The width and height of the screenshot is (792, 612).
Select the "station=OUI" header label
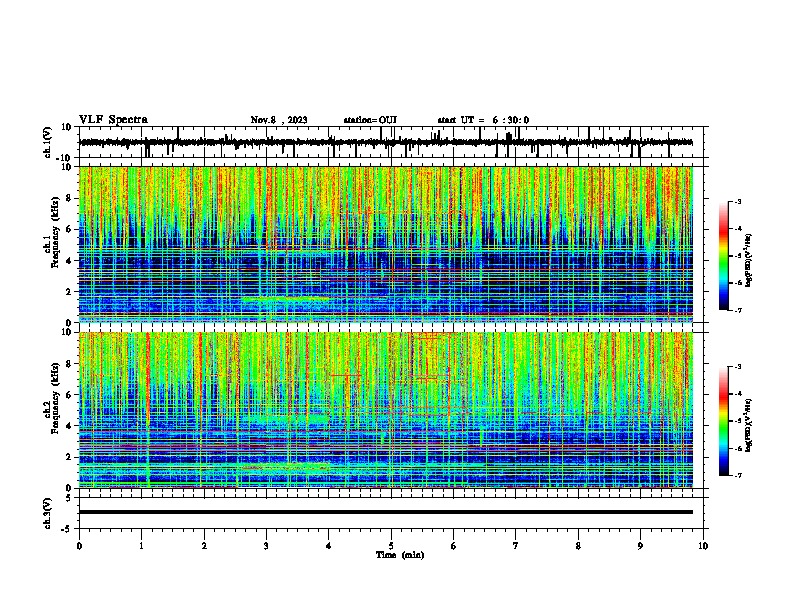point(370,120)
